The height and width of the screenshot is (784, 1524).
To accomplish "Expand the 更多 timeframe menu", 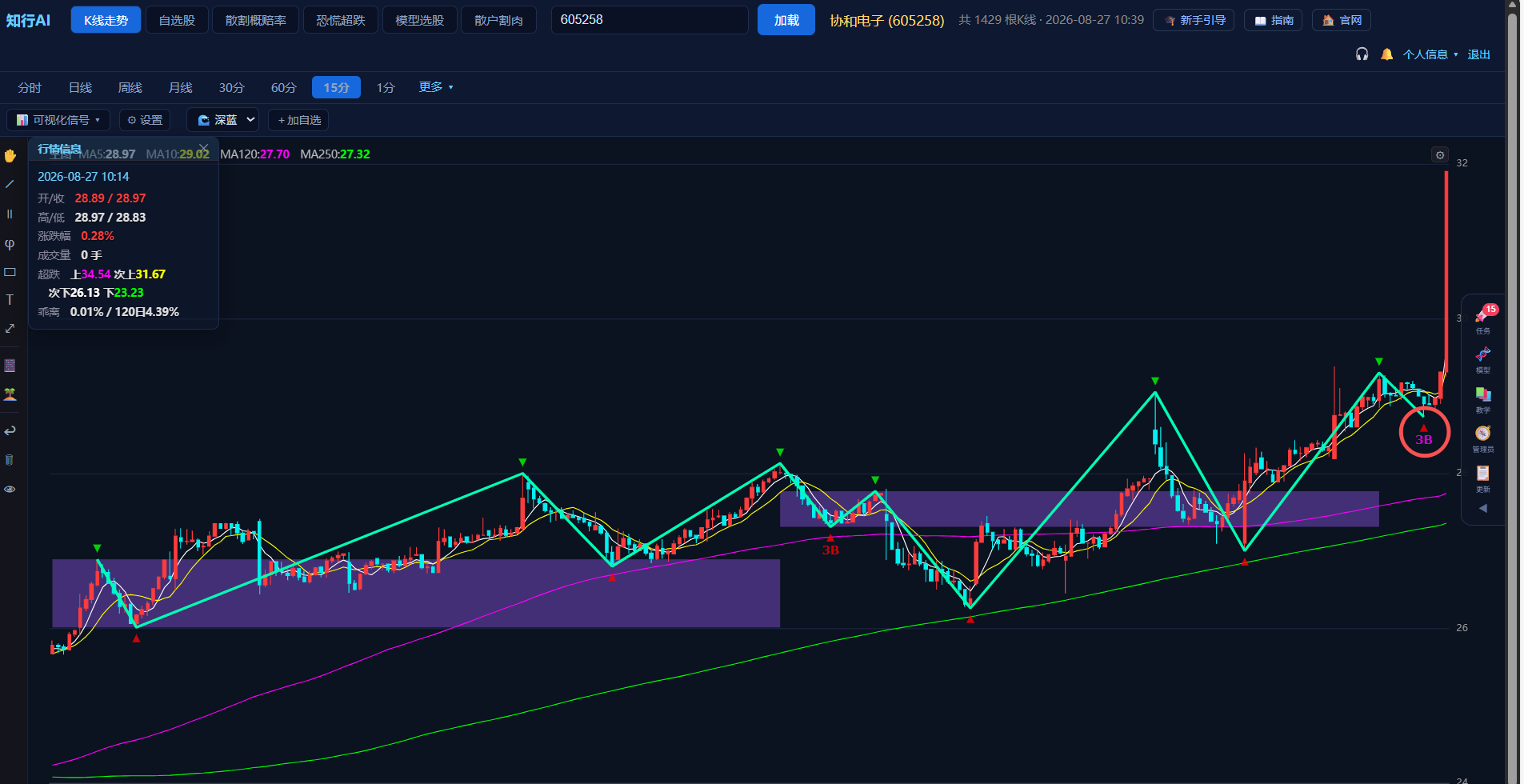I will click(x=436, y=87).
